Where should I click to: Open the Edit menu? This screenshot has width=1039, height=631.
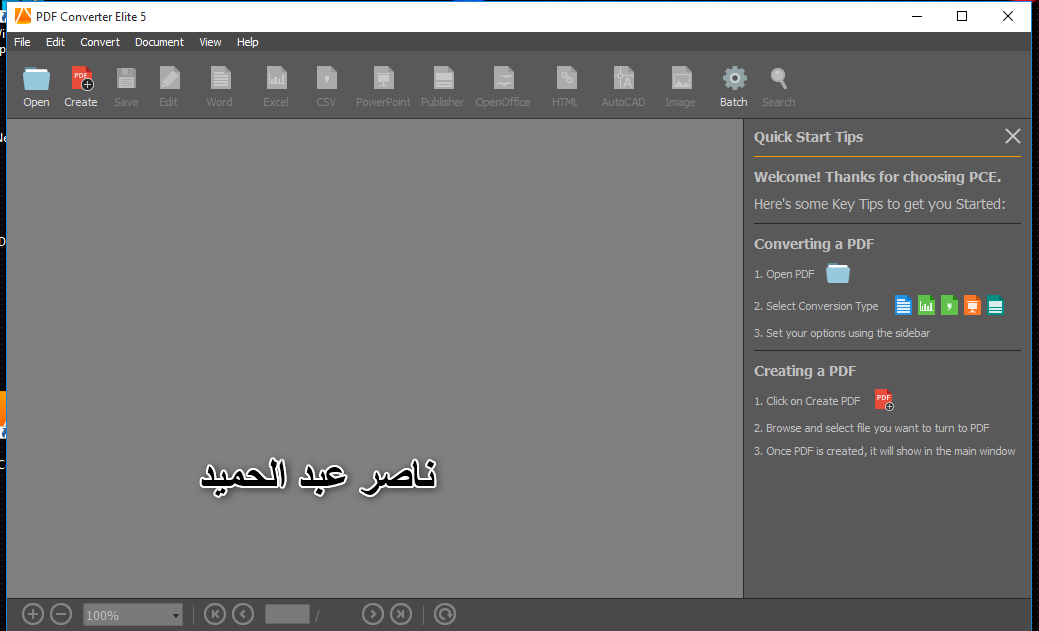[56, 42]
